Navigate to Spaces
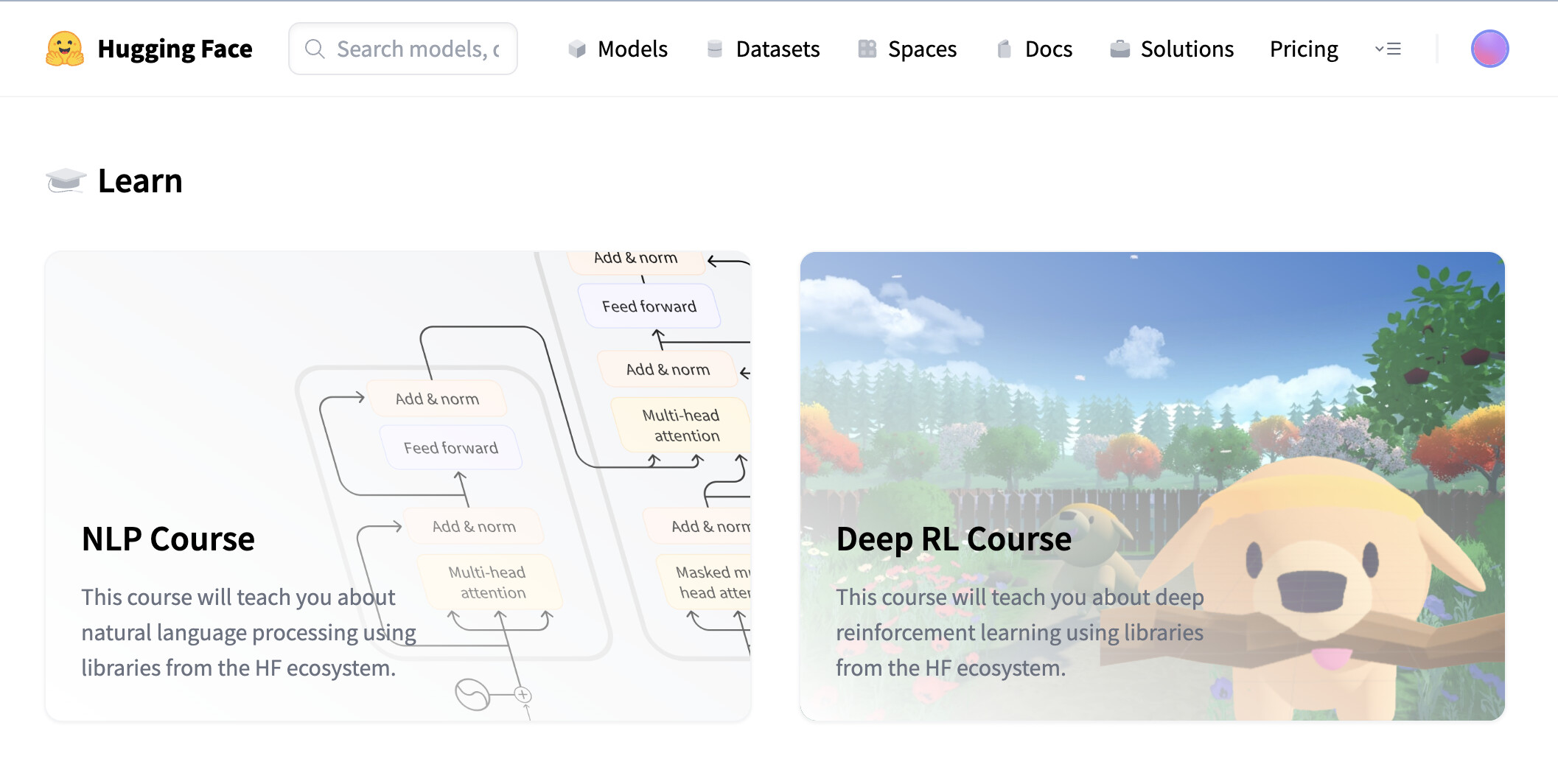 click(922, 49)
